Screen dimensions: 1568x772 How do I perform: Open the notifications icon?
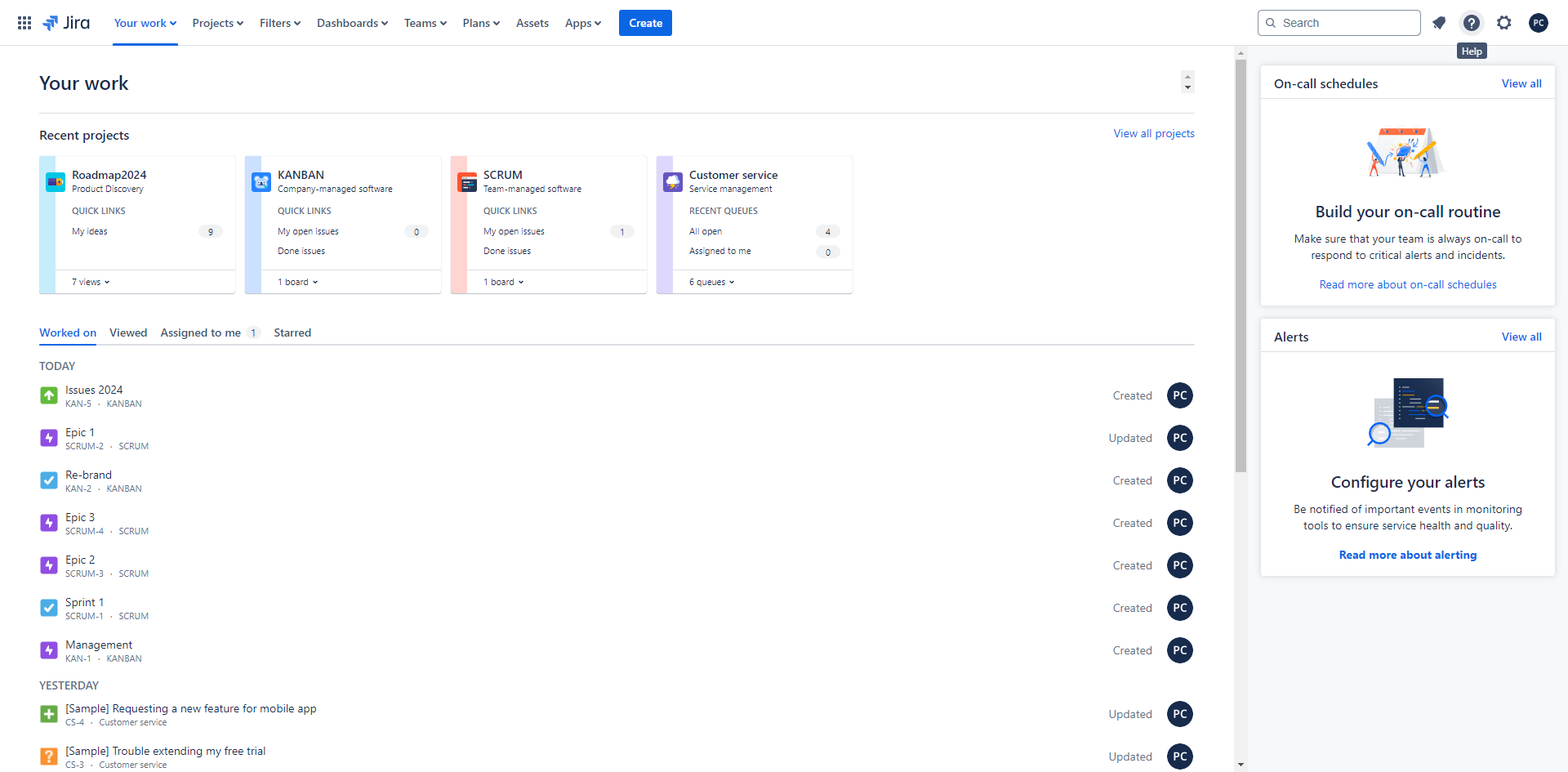(1439, 23)
